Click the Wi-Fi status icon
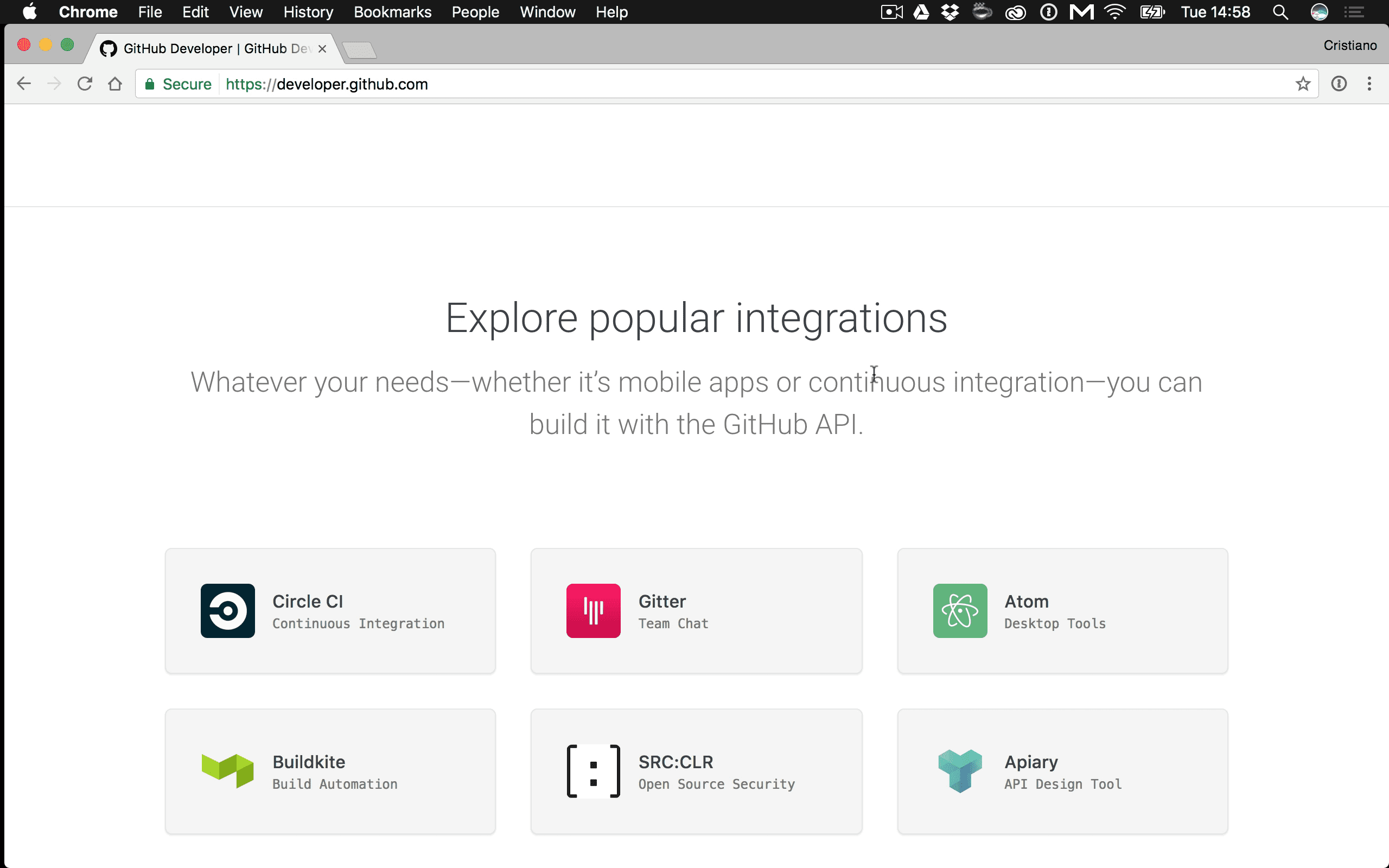Image resolution: width=1389 pixels, height=868 pixels. [x=1114, y=11]
